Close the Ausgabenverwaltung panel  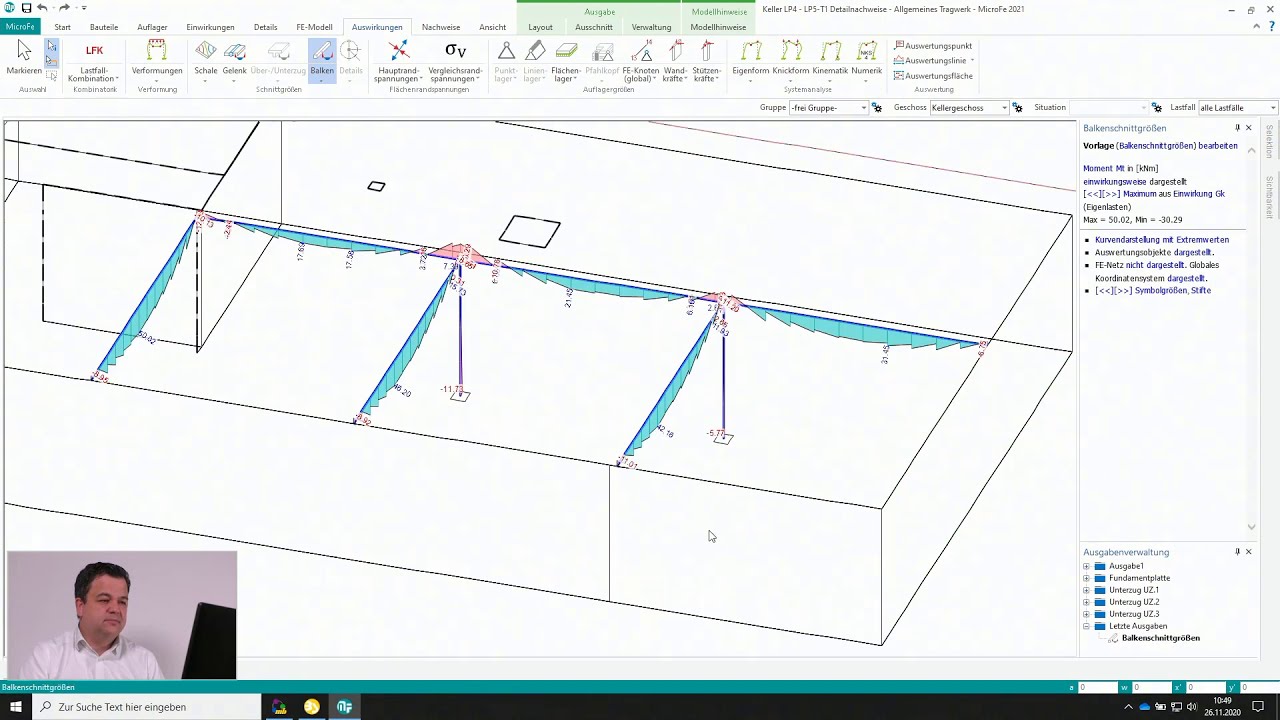point(1248,552)
